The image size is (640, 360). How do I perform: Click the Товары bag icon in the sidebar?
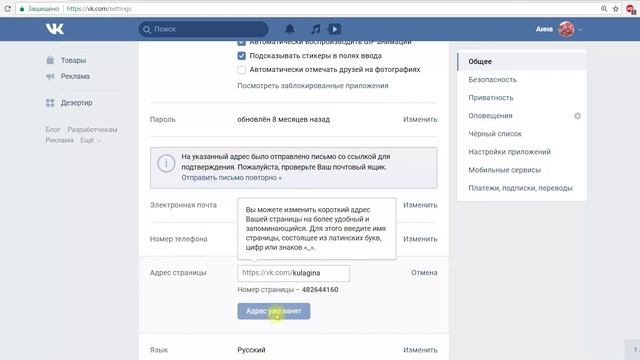coord(50,60)
